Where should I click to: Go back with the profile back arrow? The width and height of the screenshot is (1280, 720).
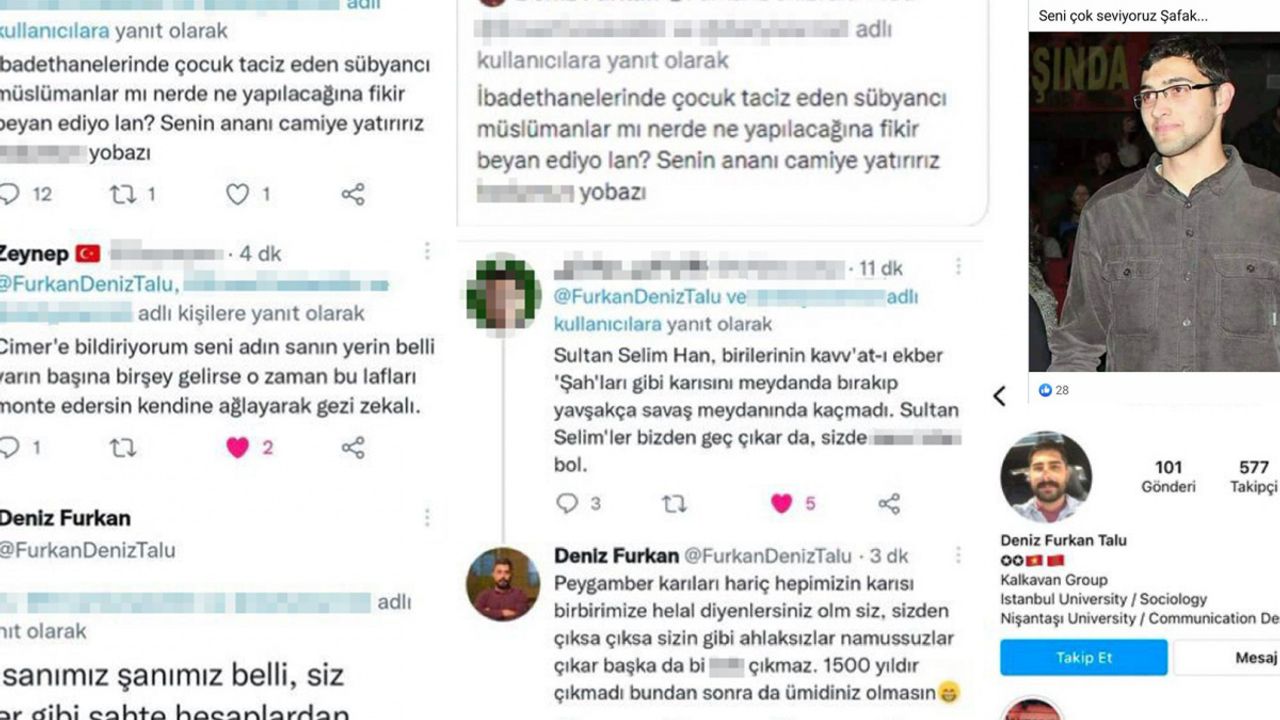[x=999, y=396]
